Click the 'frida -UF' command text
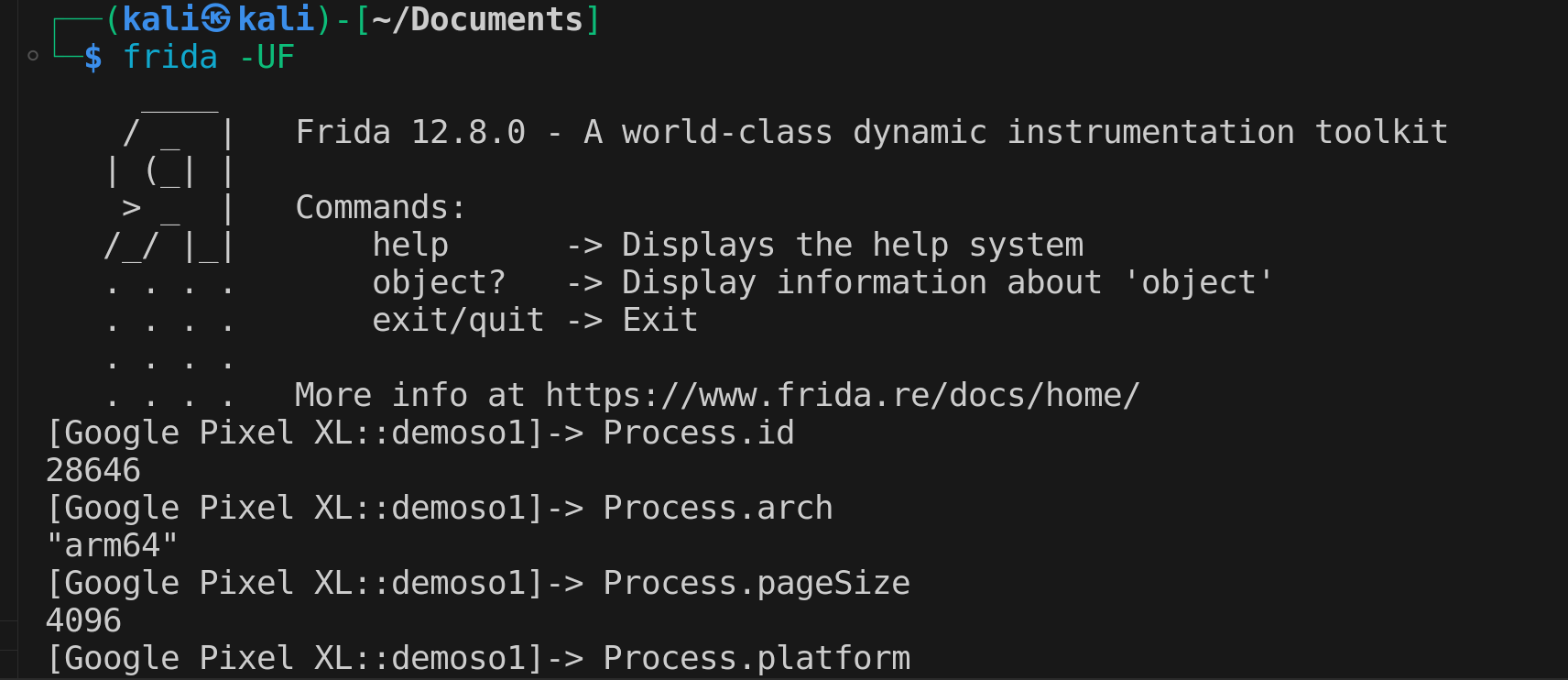The image size is (1568, 680). coord(209,58)
